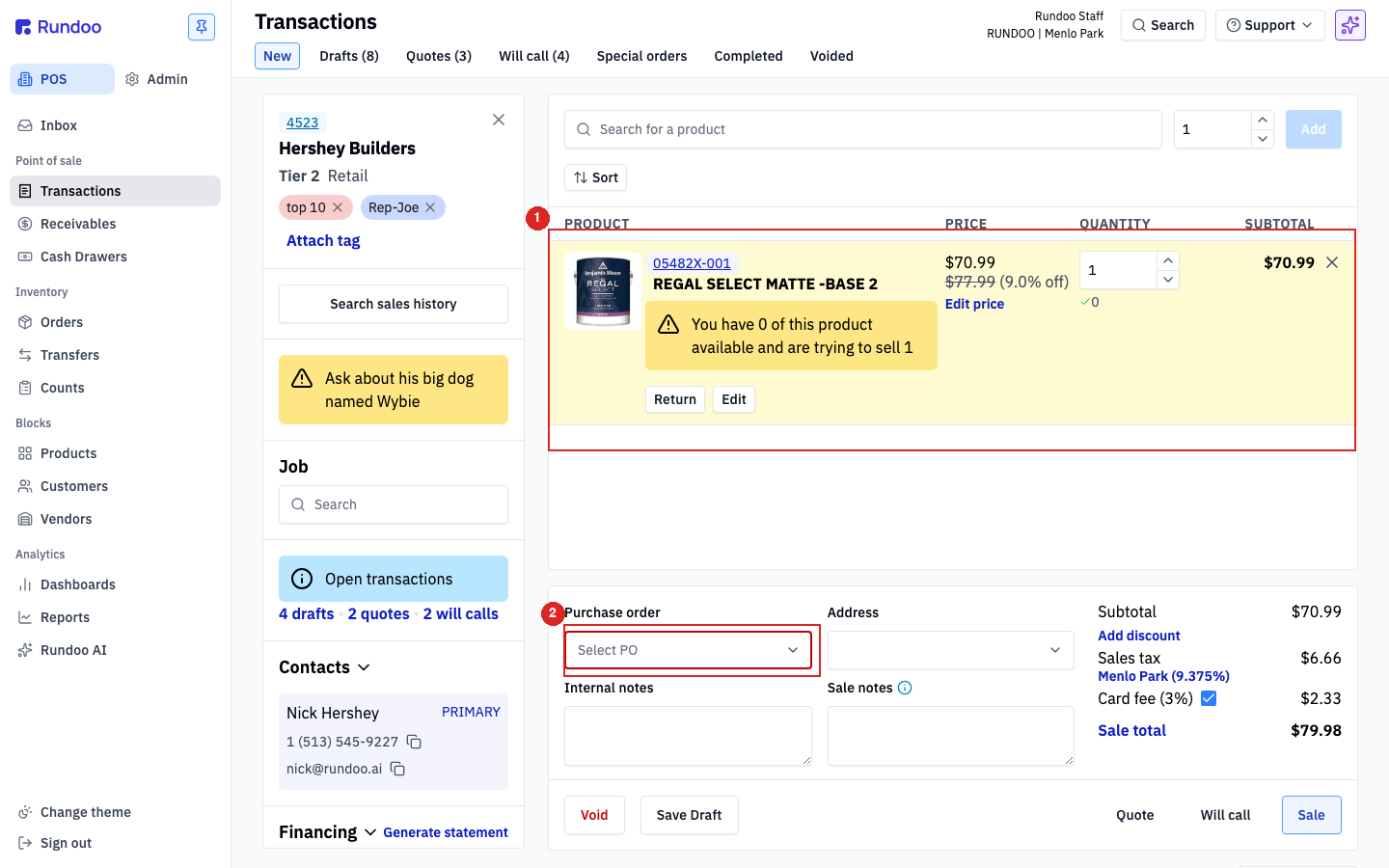The height and width of the screenshot is (868, 1389).
Task: Toggle the Card fee (3%) checkbox
Action: (x=1209, y=698)
